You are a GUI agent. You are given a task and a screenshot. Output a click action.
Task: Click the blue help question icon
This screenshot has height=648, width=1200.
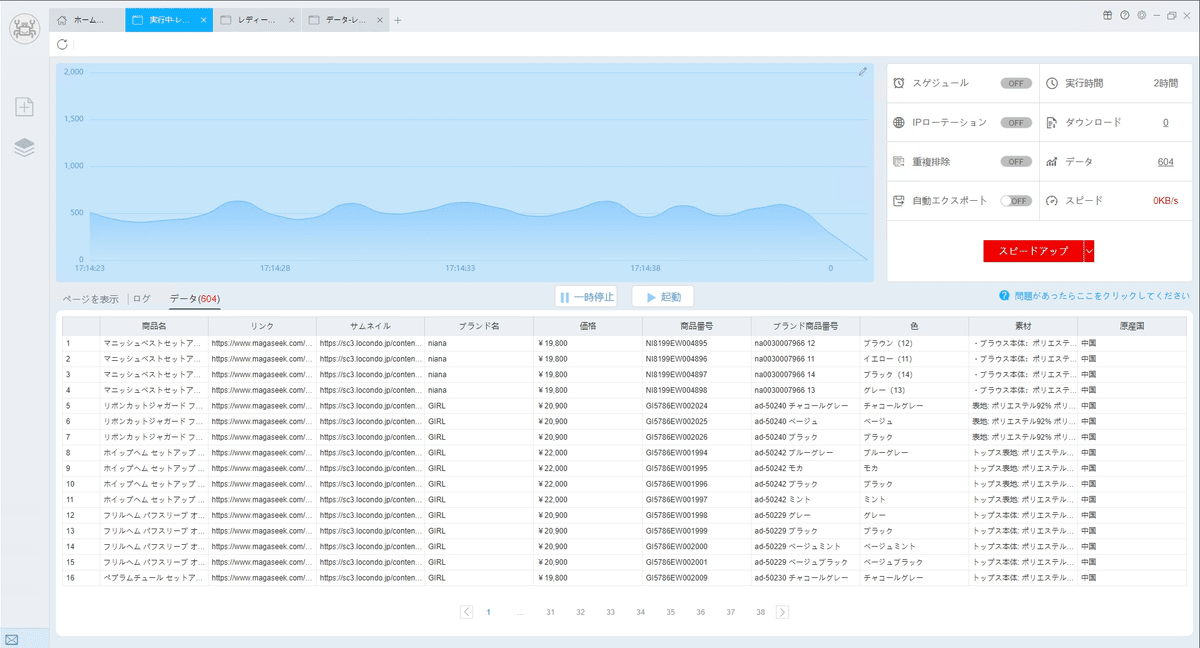tap(1003, 296)
